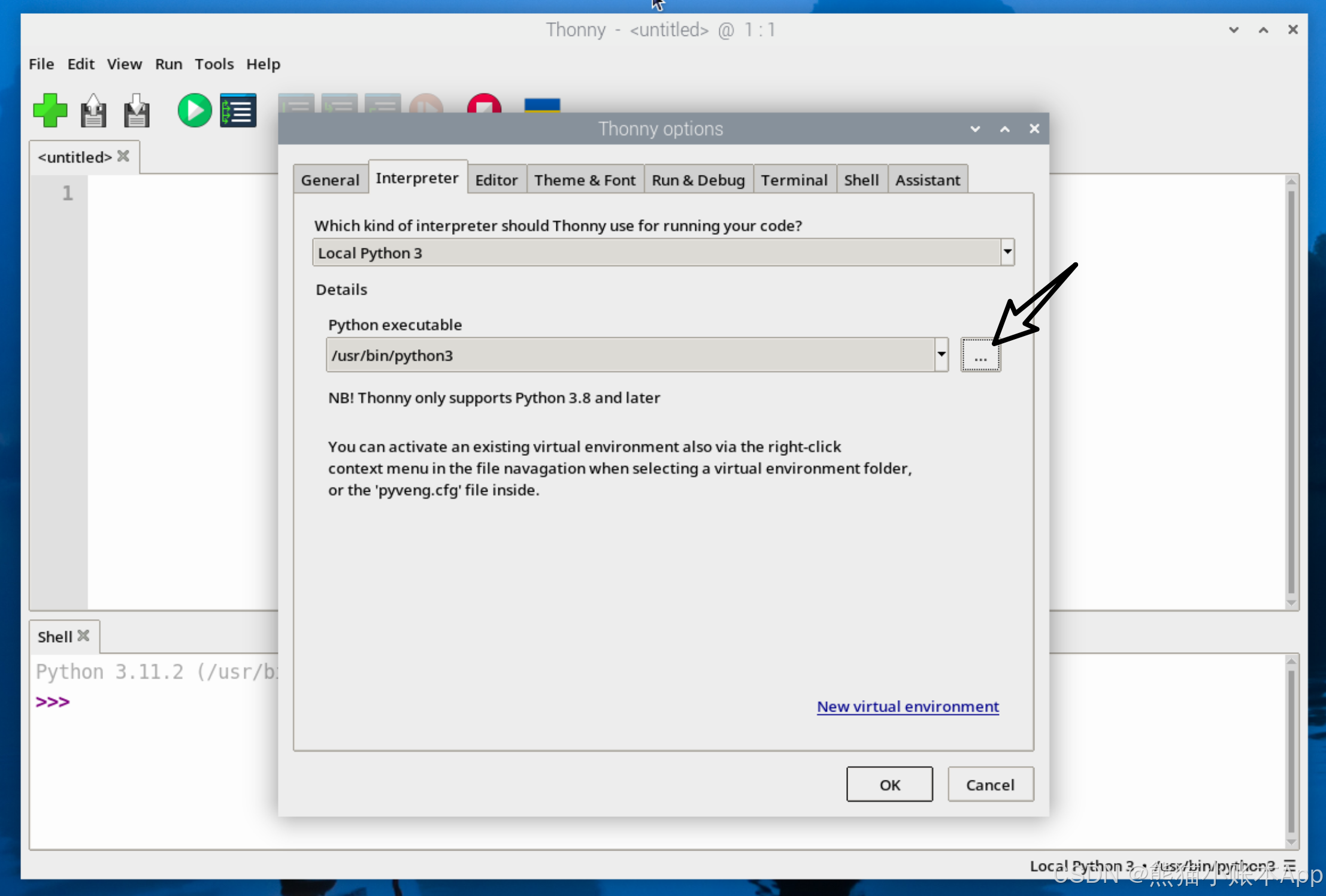
Task: Maximize the main Thonny window
Action: pyautogui.click(x=1264, y=29)
